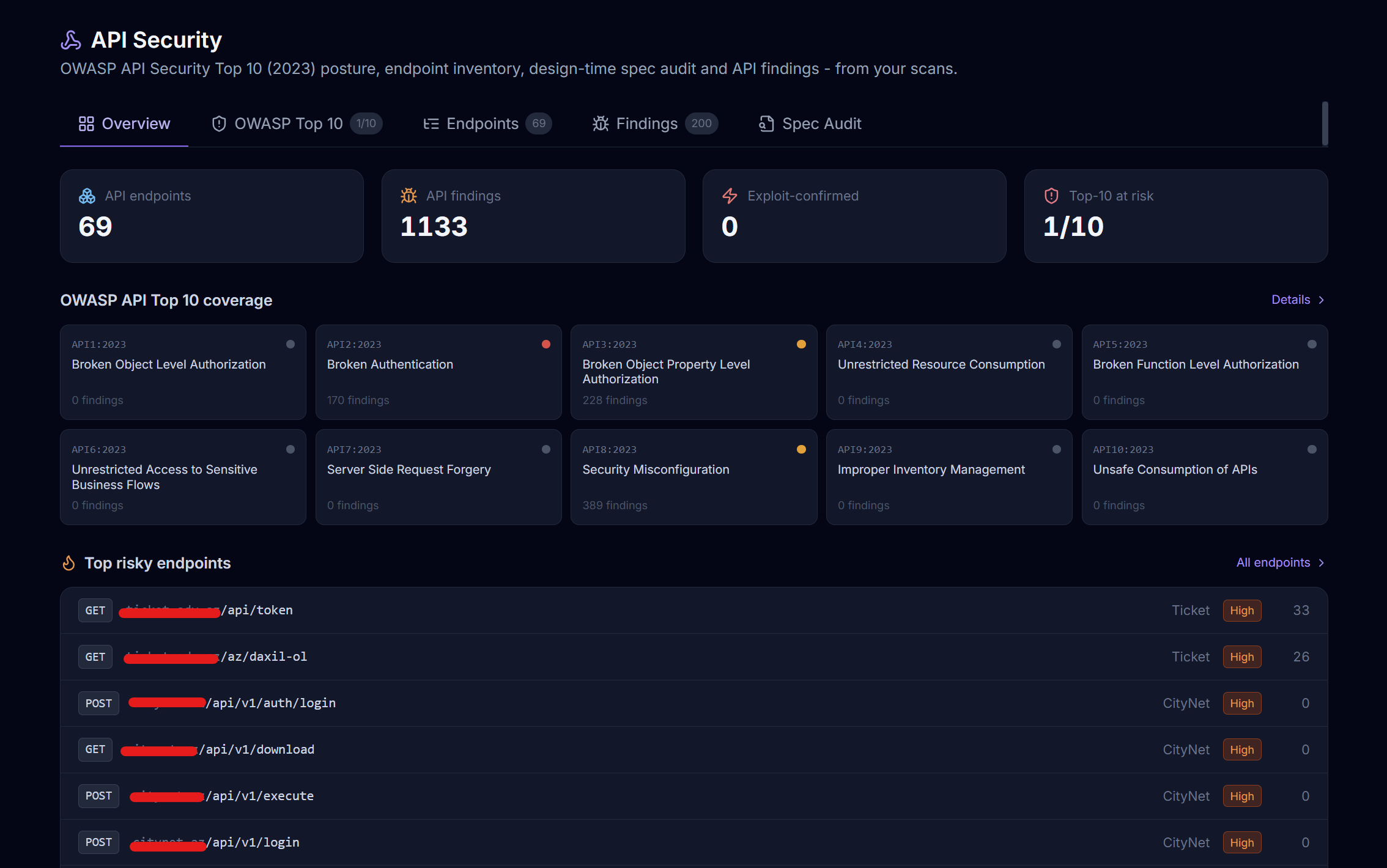Click the High badge on /az/daxil-ol row
1387x868 pixels.
1242,657
